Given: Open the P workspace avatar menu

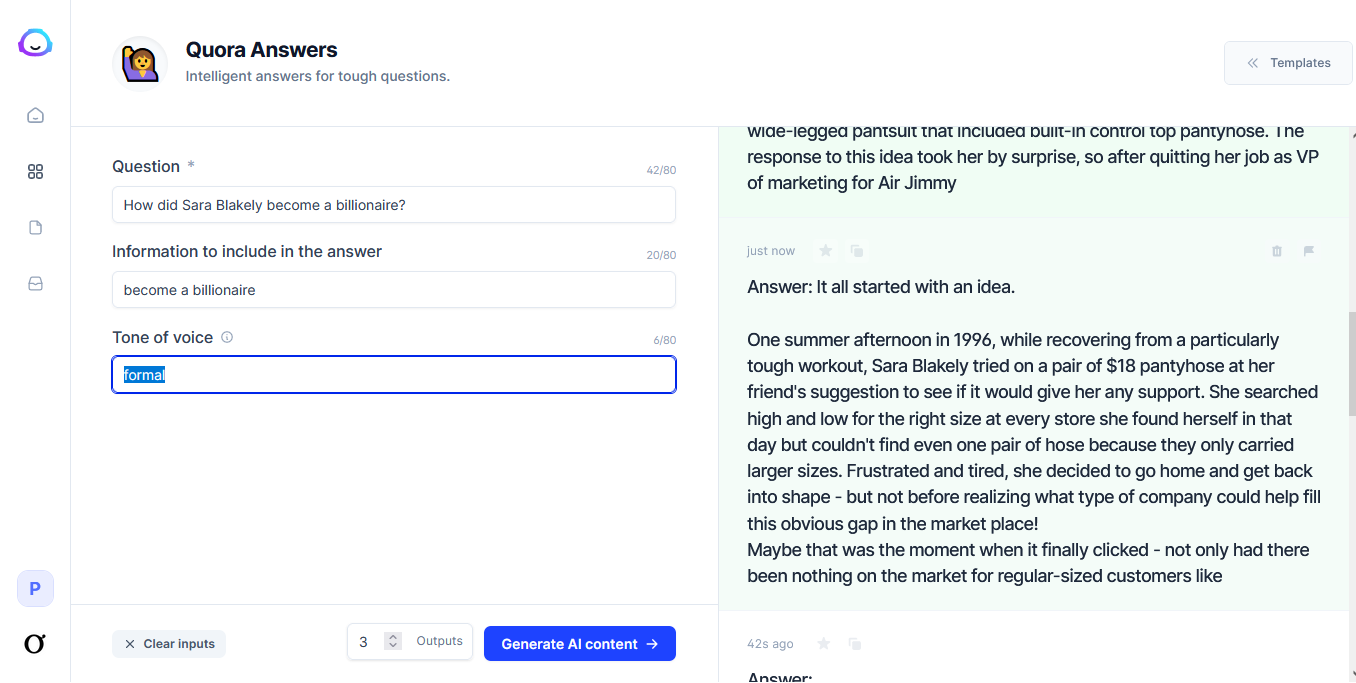Looking at the screenshot, I should click(35, 589).
